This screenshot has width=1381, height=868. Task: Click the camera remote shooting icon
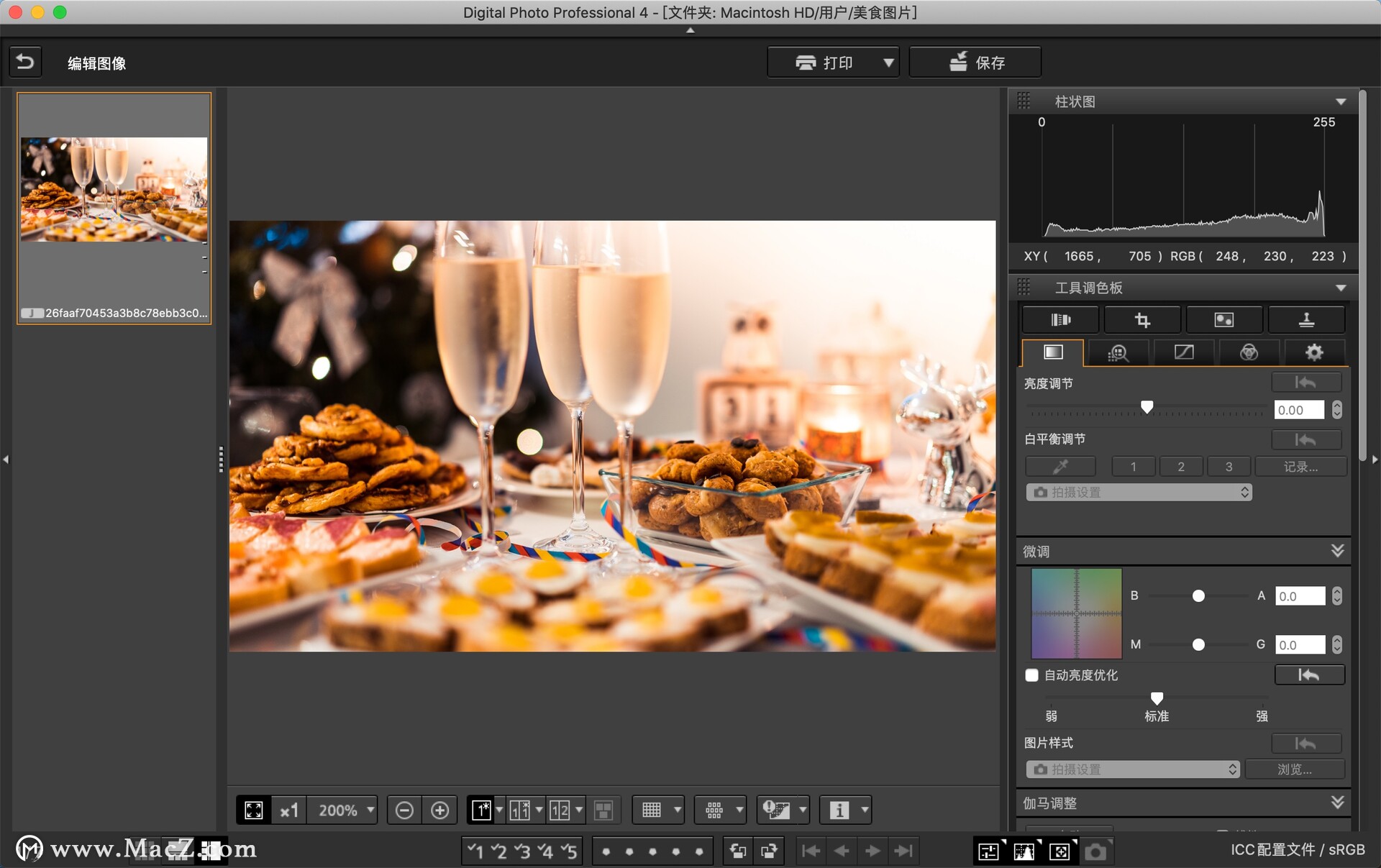[1095, 851]
